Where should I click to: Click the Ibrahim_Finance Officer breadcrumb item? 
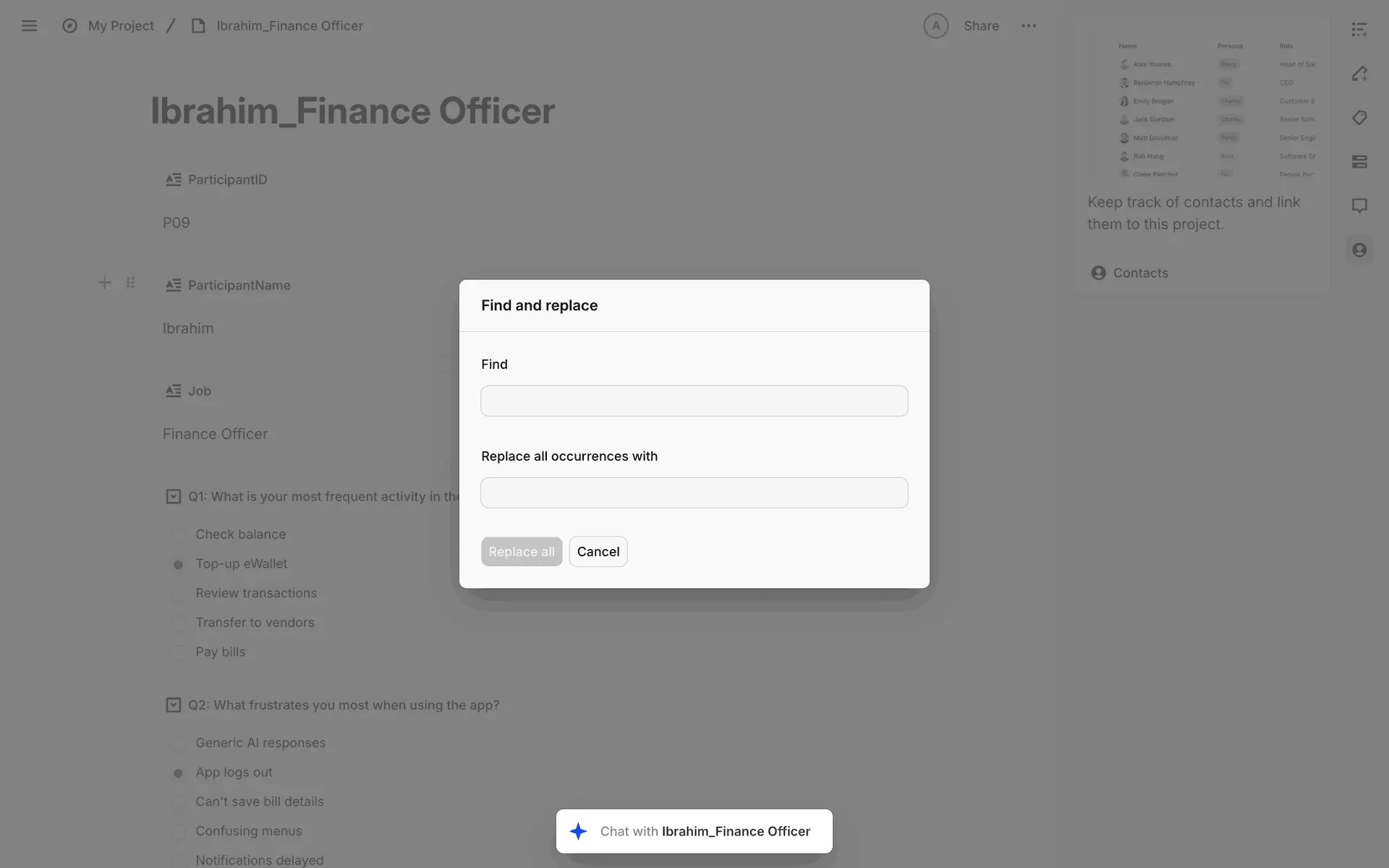tap(289, 26)
